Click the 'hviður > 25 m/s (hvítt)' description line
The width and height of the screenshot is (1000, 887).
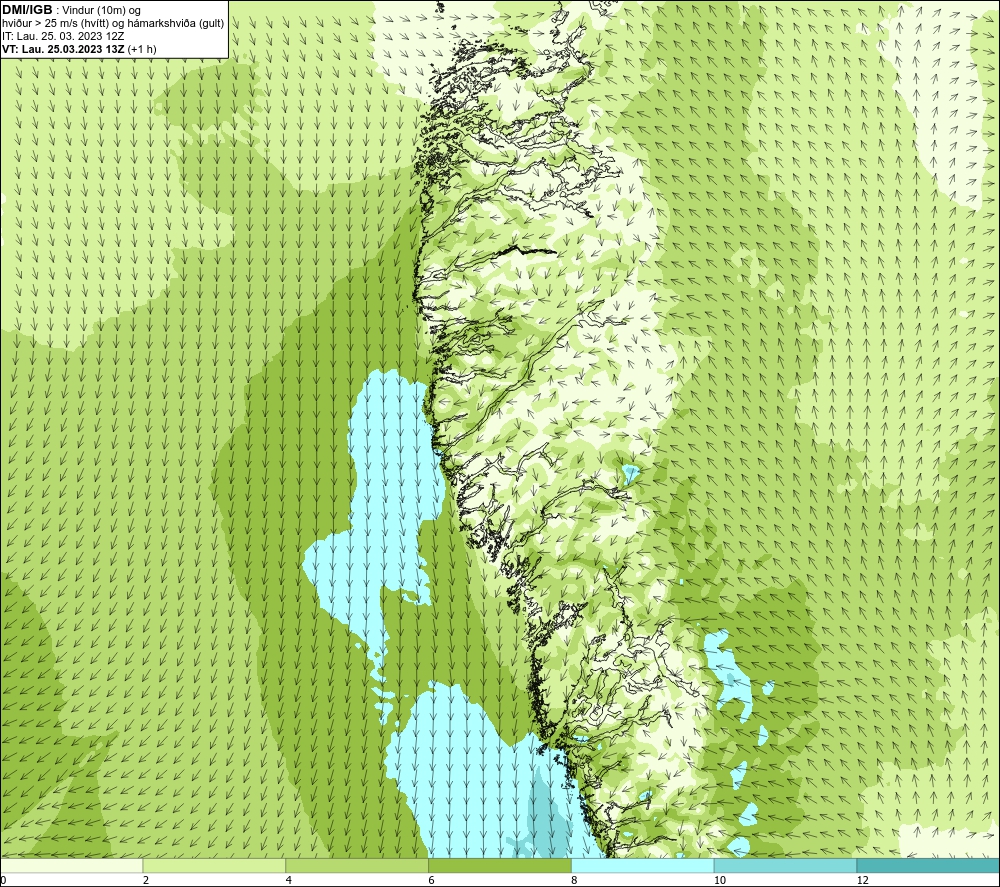113,24
